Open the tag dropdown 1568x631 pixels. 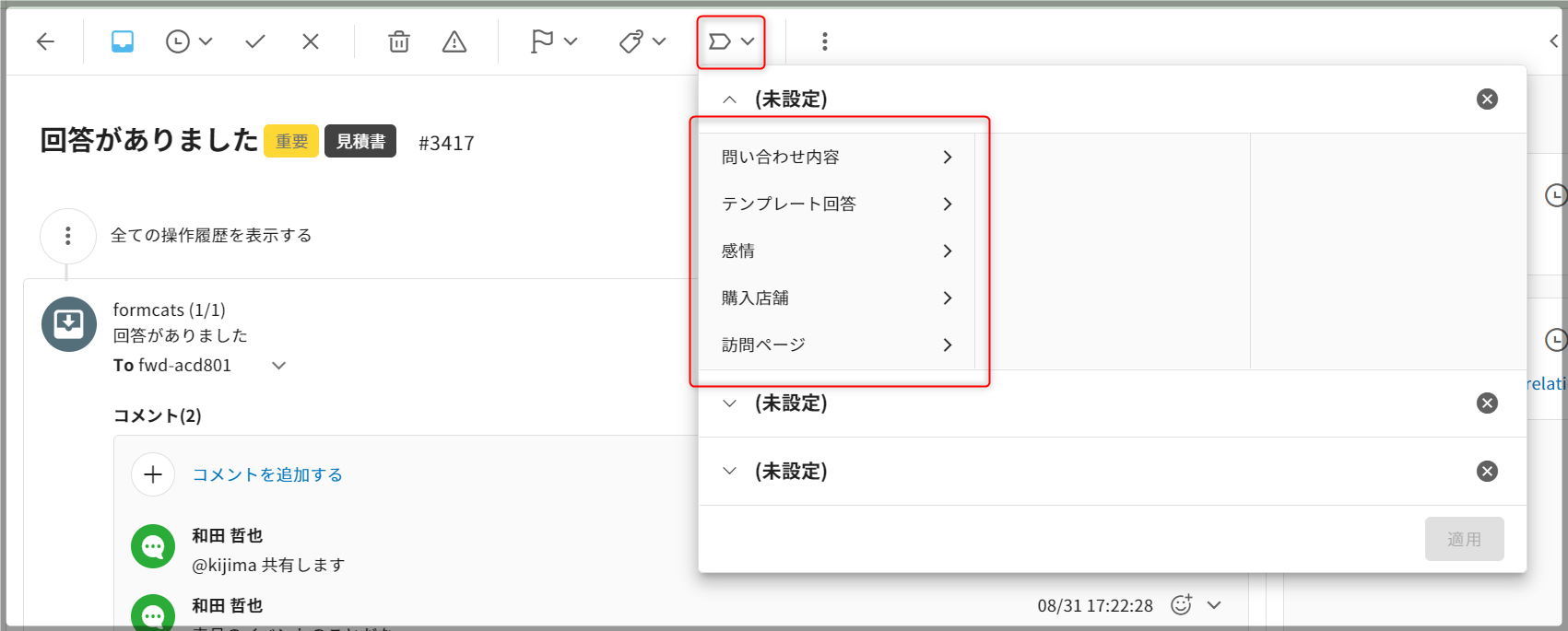[x=642, y=41]
